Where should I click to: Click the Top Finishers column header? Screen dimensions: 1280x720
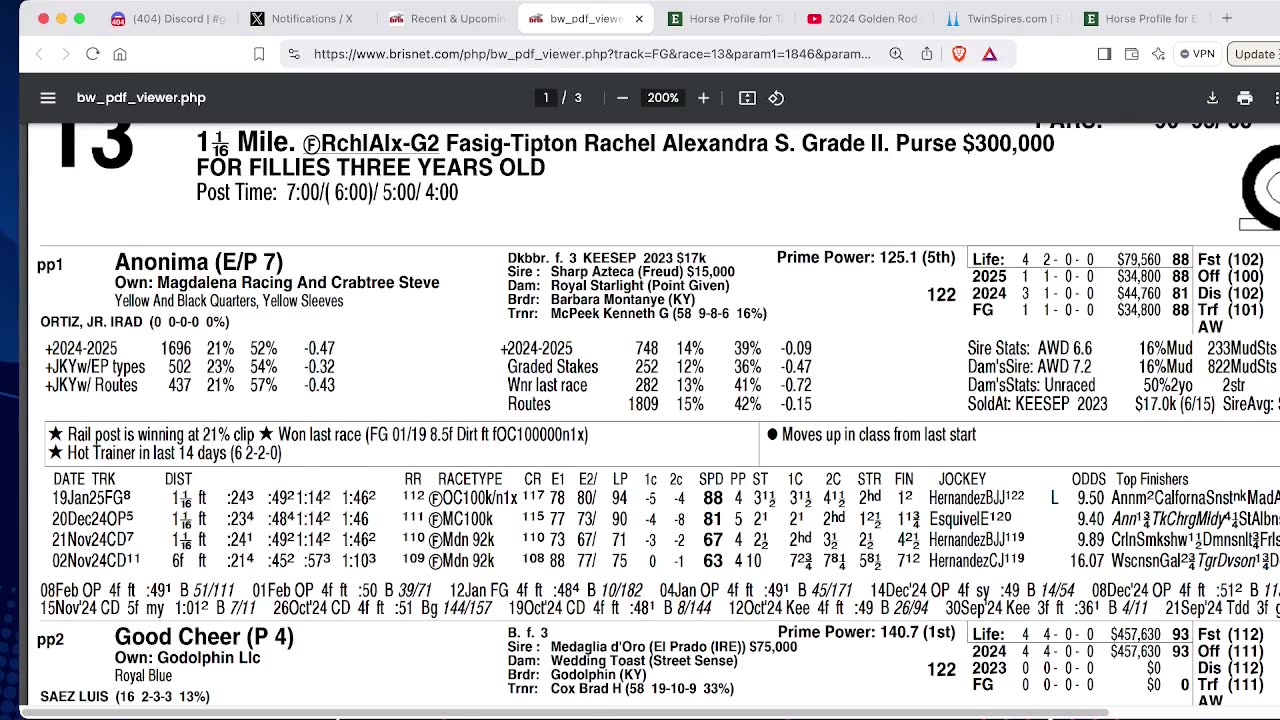point(1152,480)
